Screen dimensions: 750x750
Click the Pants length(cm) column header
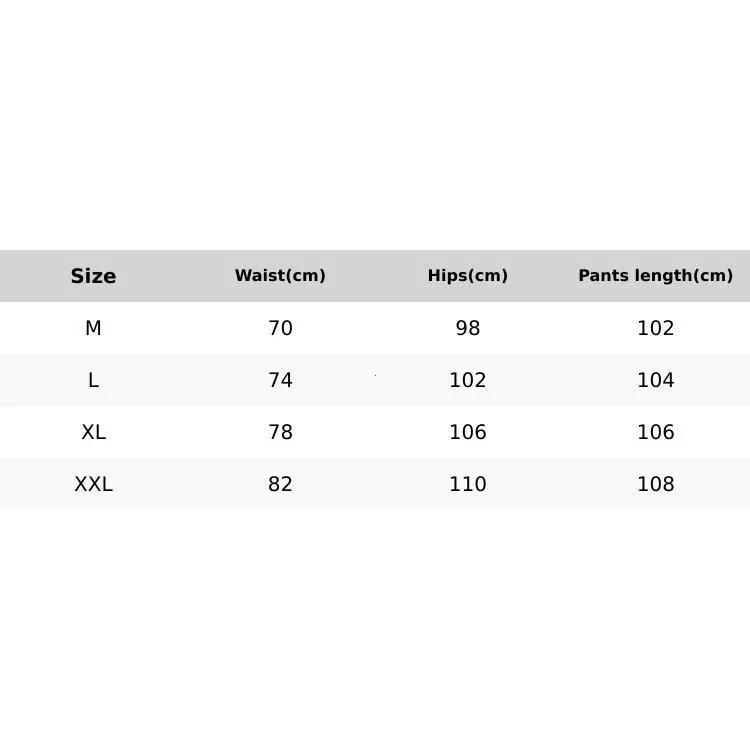(655, 276)
